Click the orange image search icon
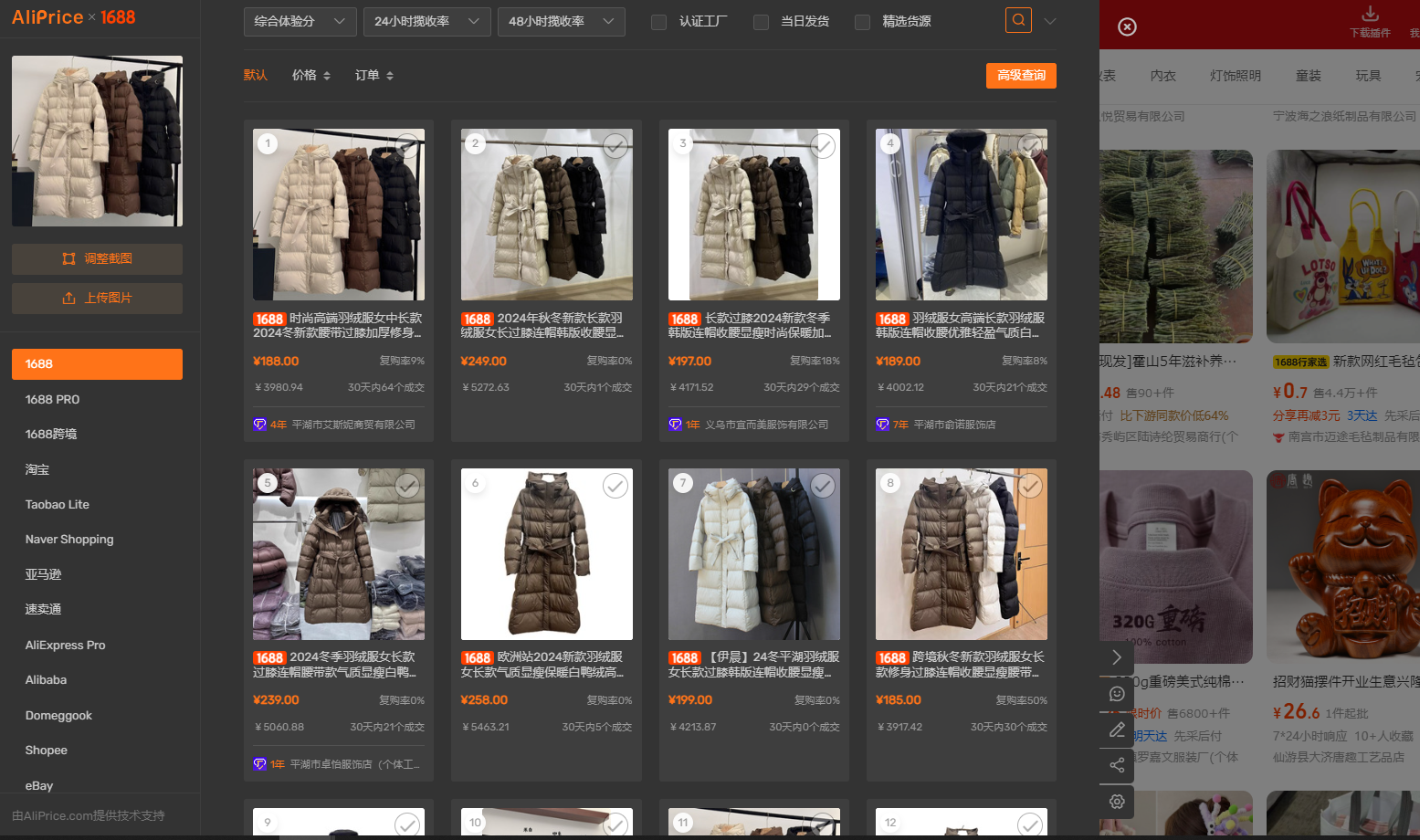Image resolution: width=1420 pixels, height=840 pixels. [x=1018, y=19]
